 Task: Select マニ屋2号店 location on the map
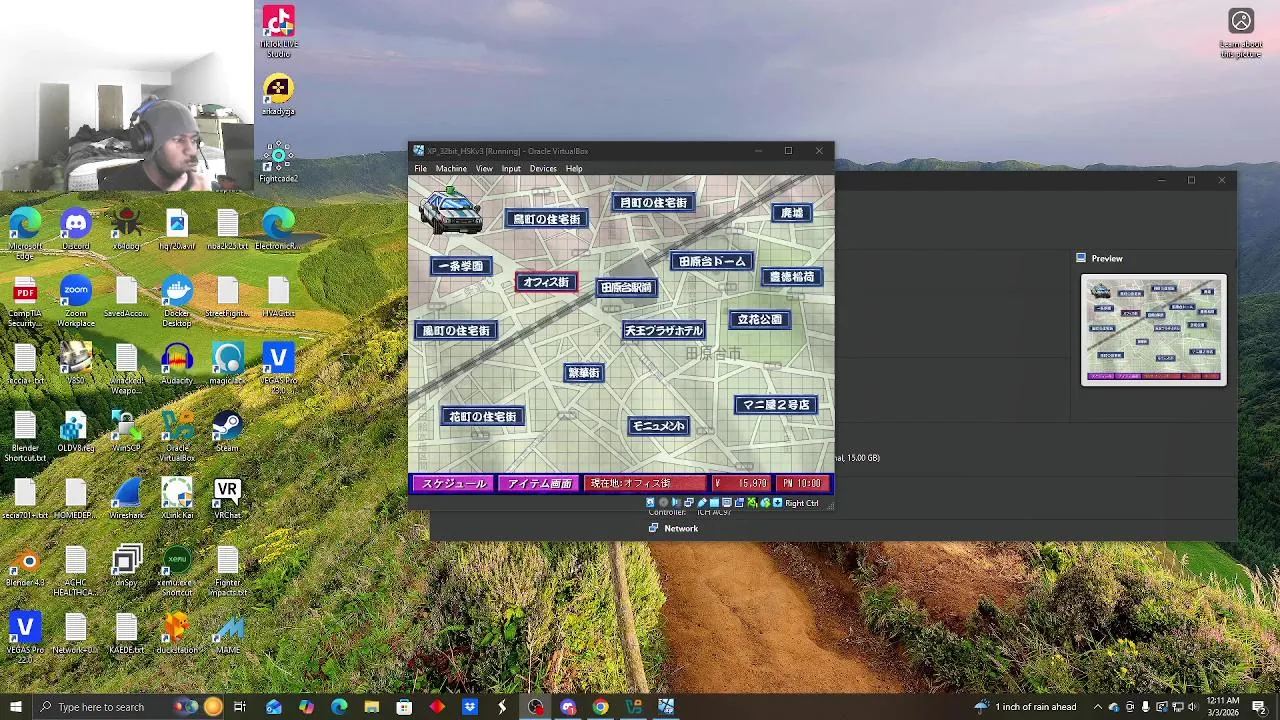pos(776,404)
